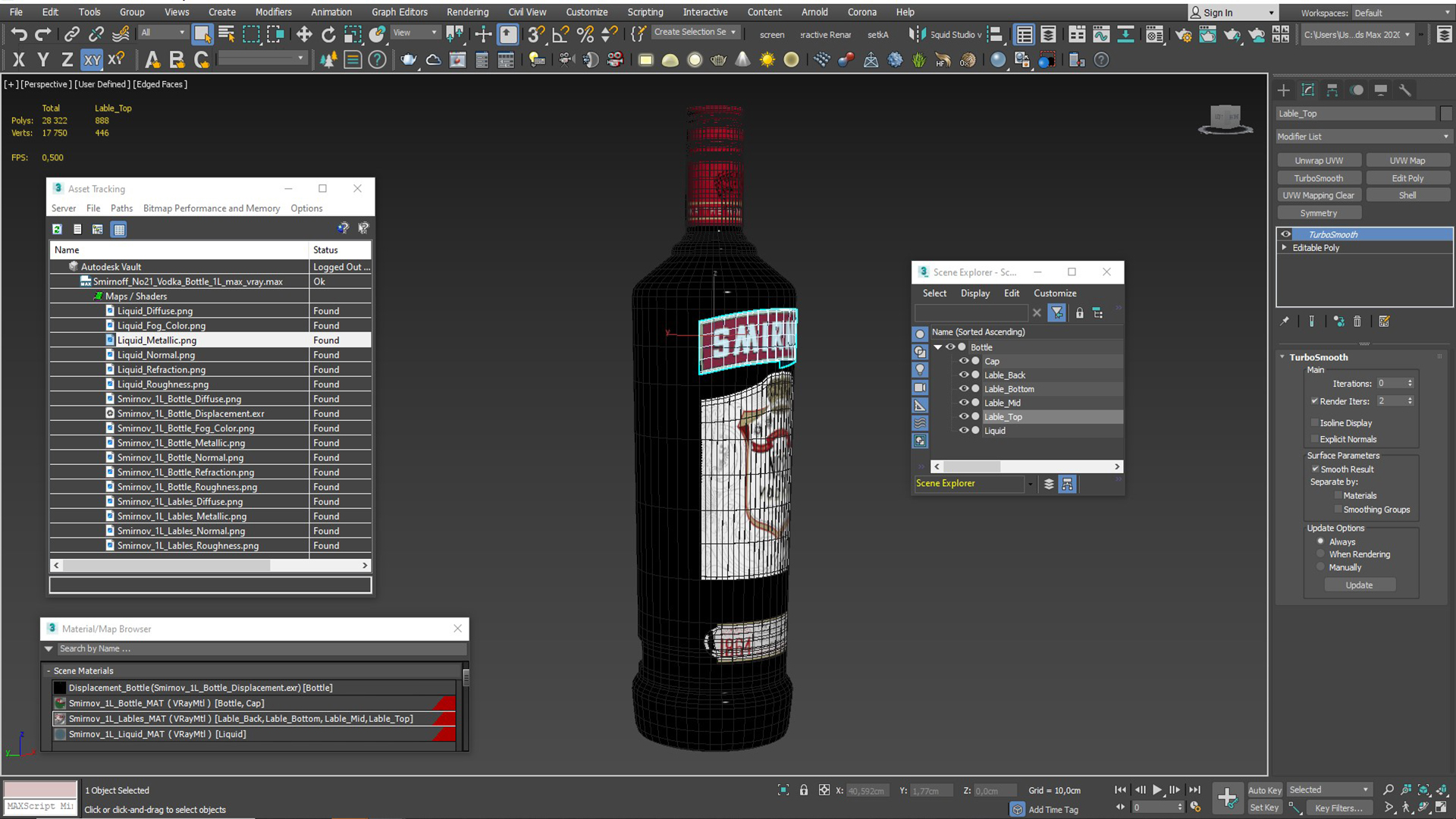Open Scene Explorer Display menu
Image resolution: width=1456 pixels, height=819 pixels.
pos(975,293)
